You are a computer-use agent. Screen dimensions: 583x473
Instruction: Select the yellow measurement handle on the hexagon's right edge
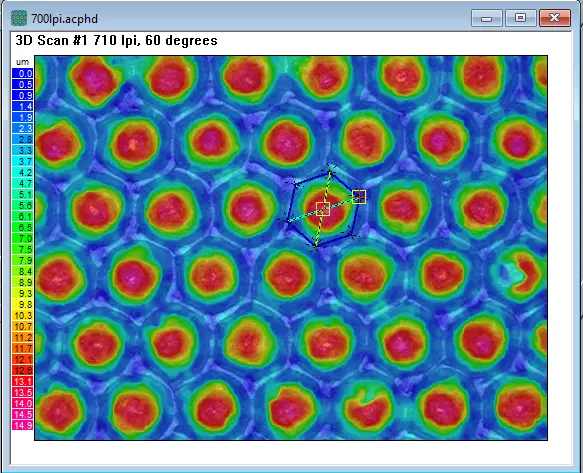[359, 197]
